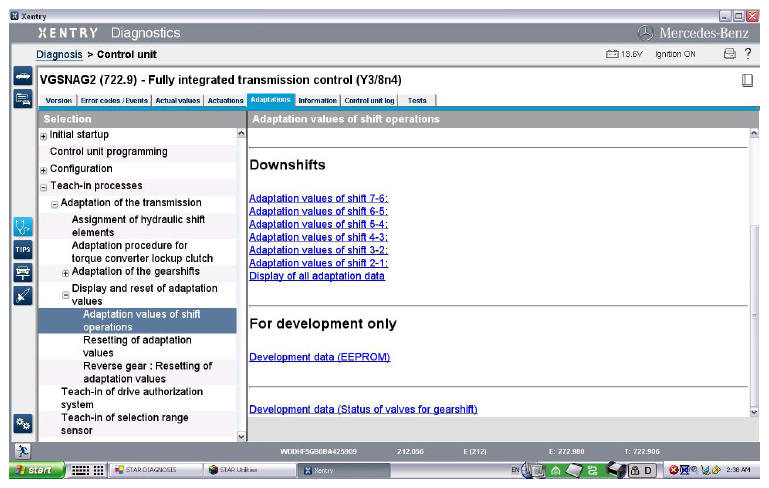
Task: Switch to the Actual values tab
Action: click(x=178, y=101)
